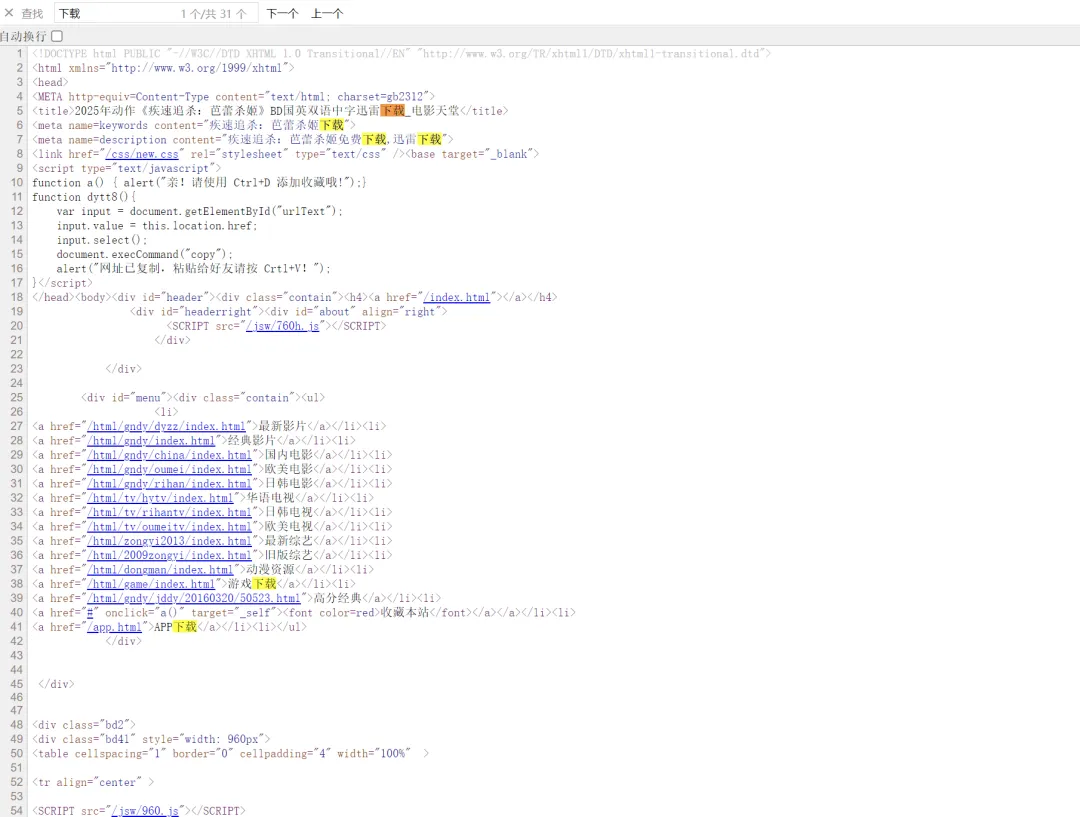The height and width of the screenshot is (817, 1080).
Task: Open /html/zongyi2013/index.html link
Action: click(x=169, y=541)
